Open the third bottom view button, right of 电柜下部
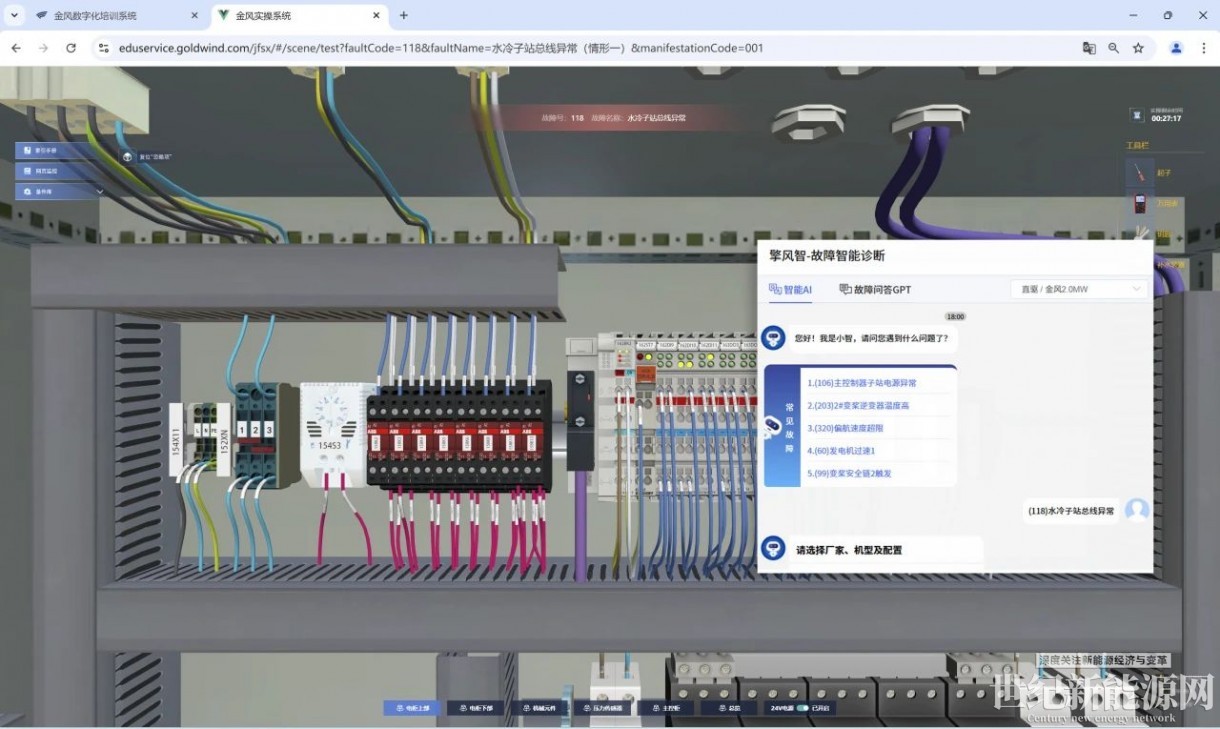 pyautogui.click(x=539, y=708)
